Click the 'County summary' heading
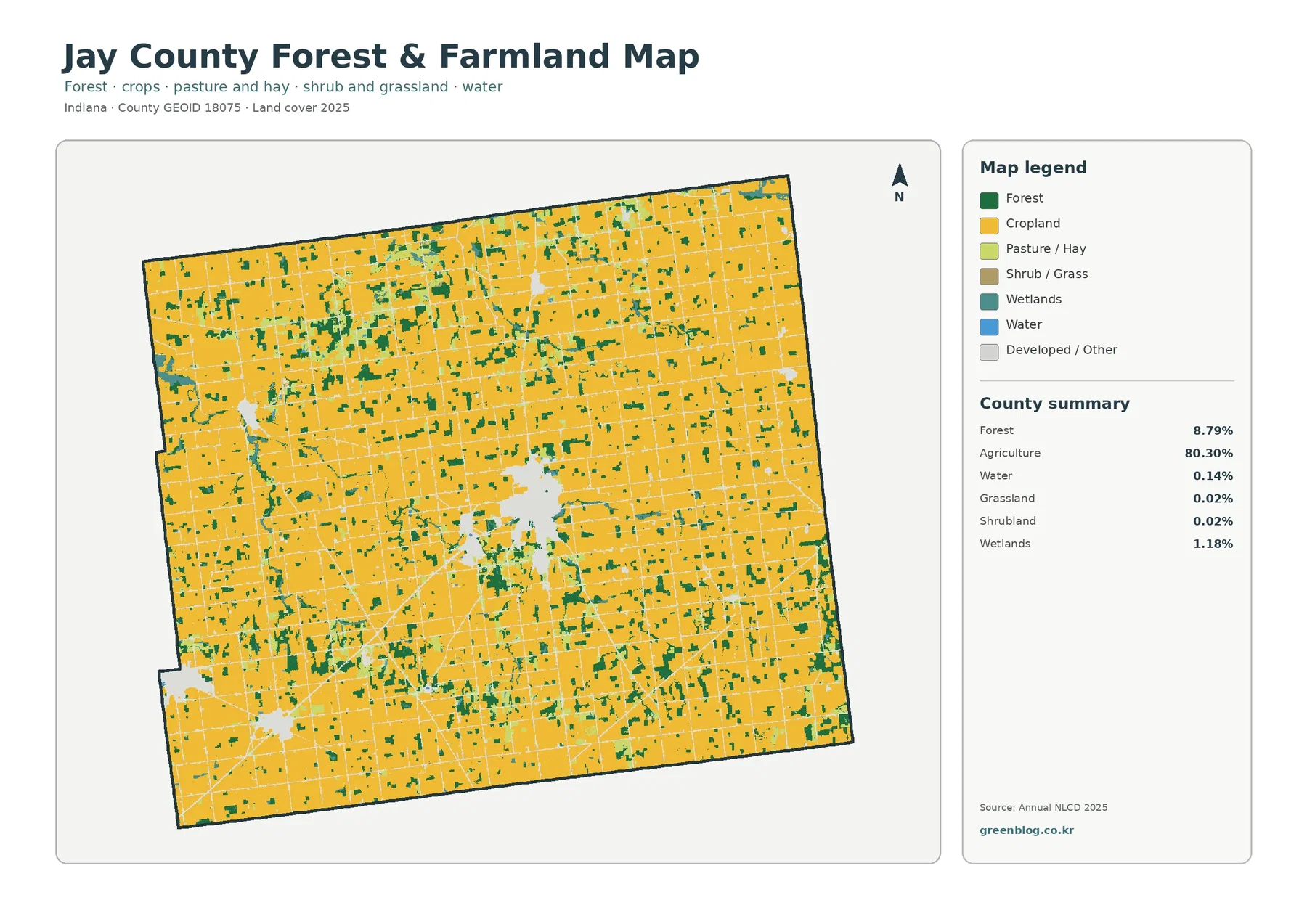 click(x=1054, y=404)
